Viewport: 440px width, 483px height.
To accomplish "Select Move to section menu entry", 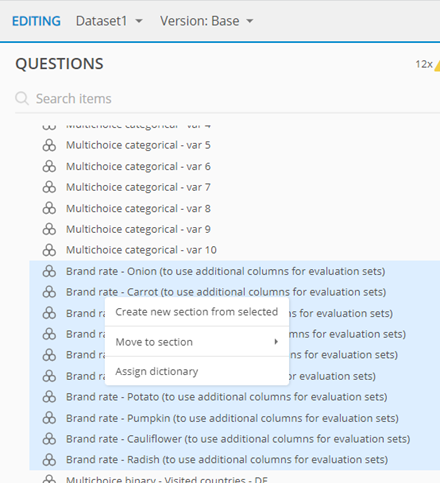I will (x=197, y=342).
